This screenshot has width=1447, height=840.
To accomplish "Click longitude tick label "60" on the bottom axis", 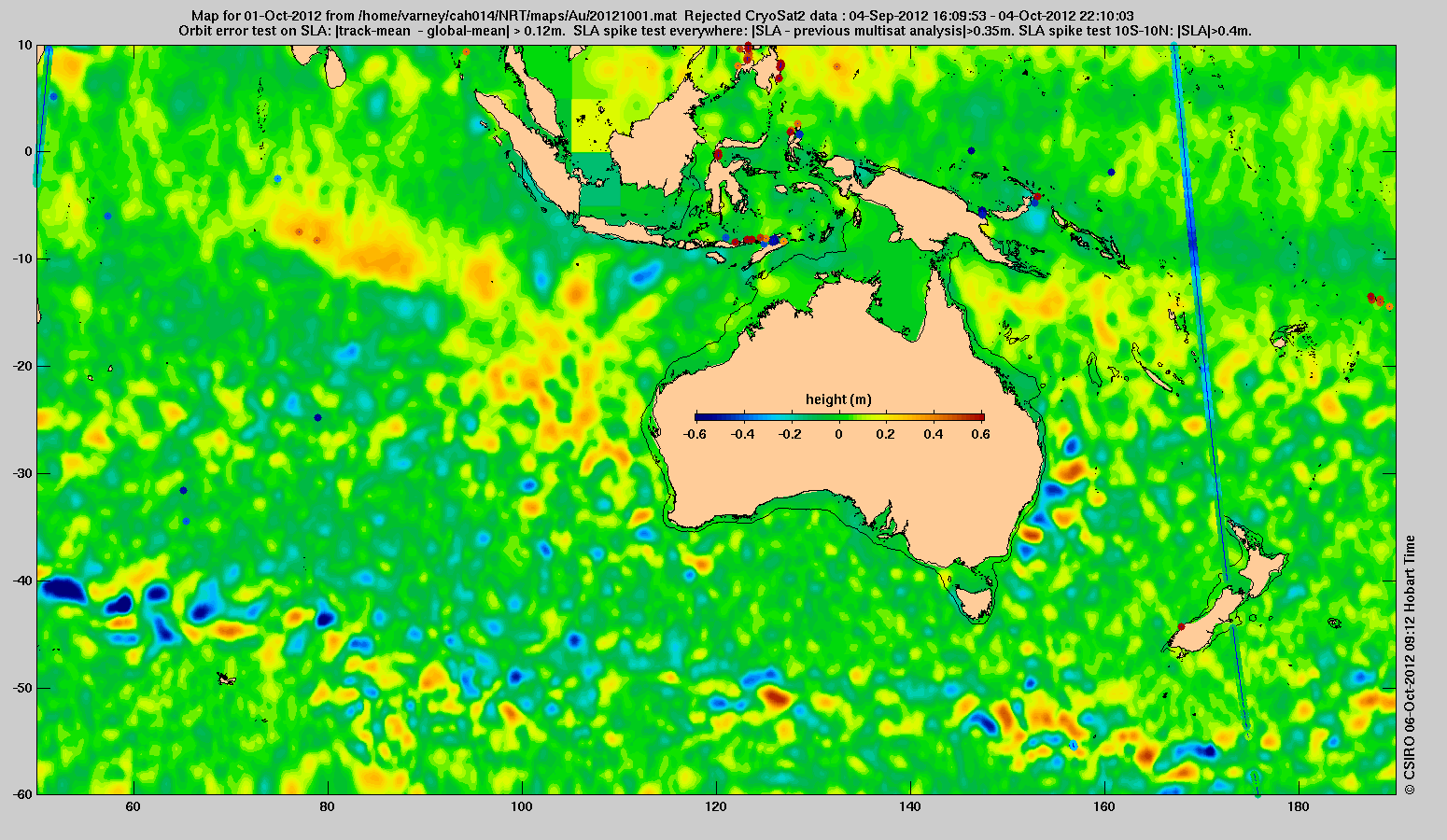I will coord(133,805).
